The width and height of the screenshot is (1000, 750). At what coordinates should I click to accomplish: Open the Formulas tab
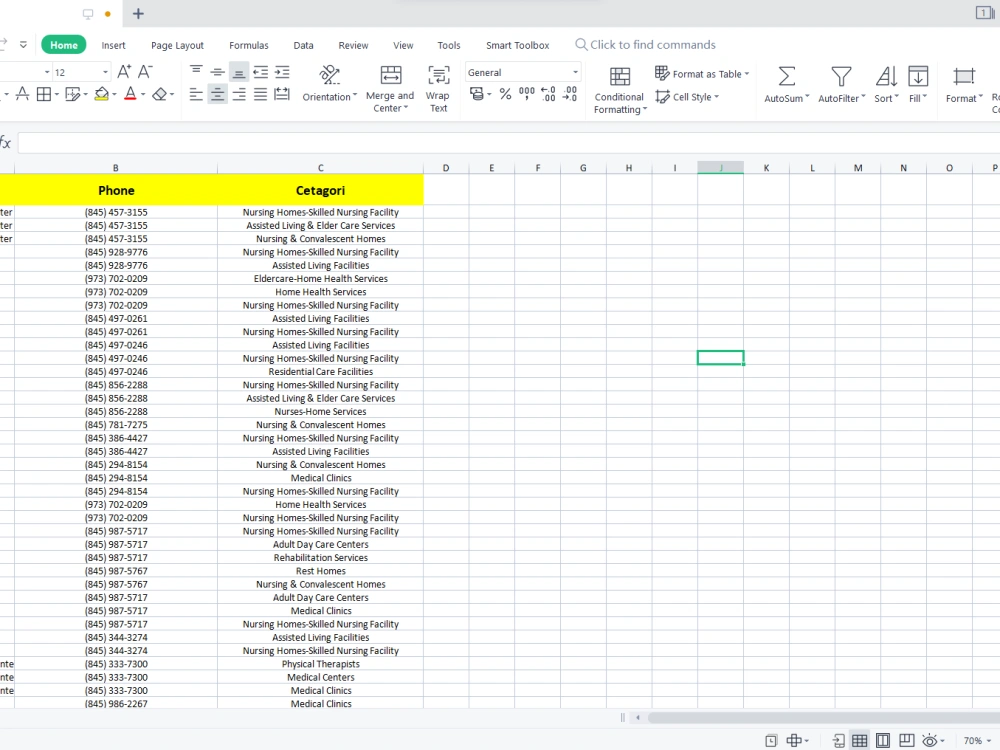(x=249, y=45)
